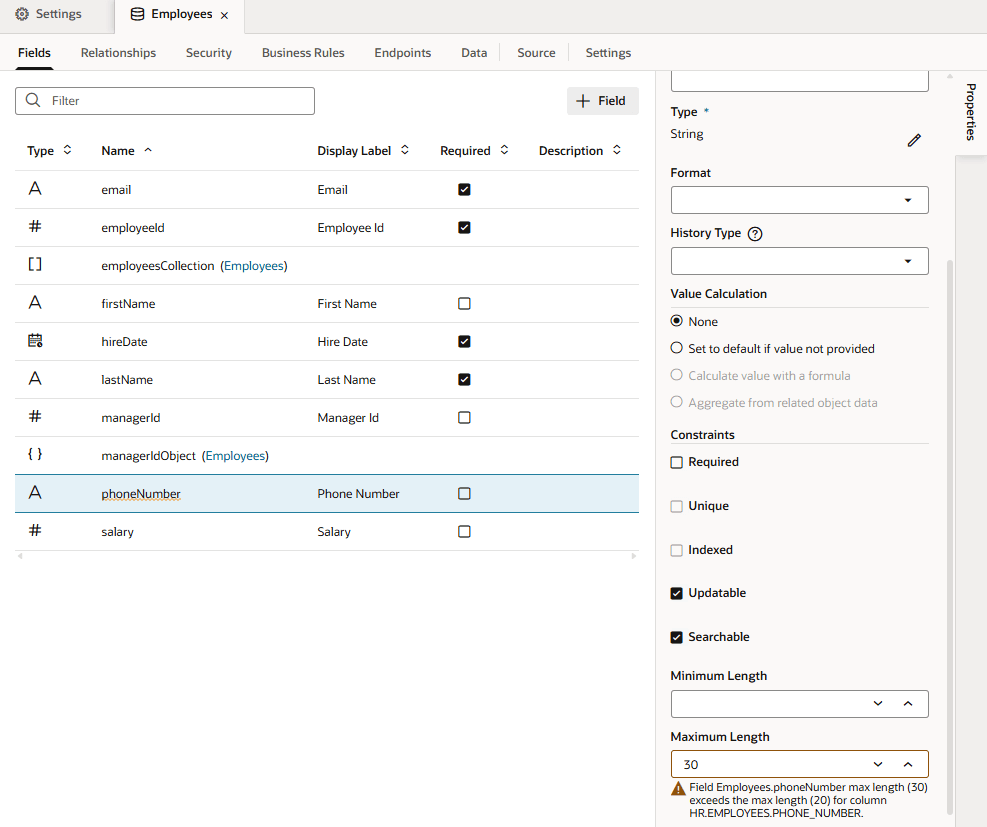Sort by Required column arrows
987x827 pixels.
tap(504, 150)
